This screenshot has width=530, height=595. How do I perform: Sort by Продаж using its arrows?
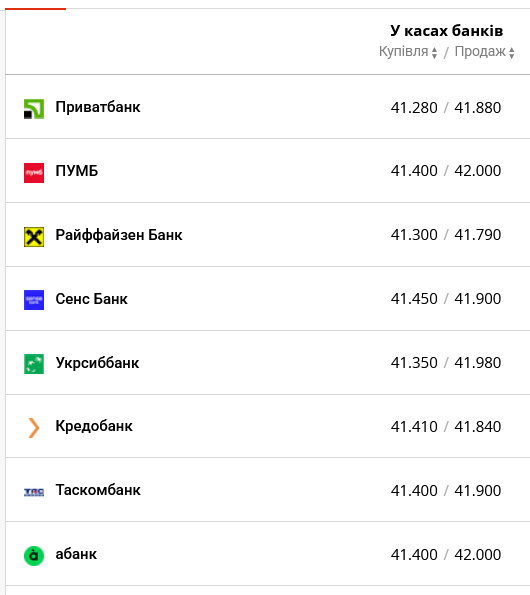512,52
